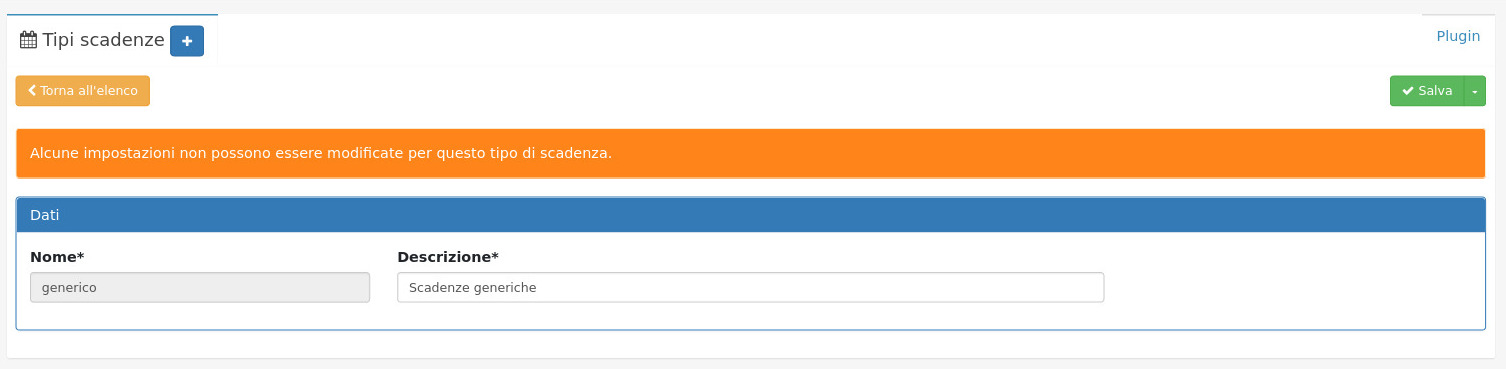Image resolution: width=1506 pixels, height=369 pixels.
Task: Click the blue Dati panel header
Action: tap(750, 215)
